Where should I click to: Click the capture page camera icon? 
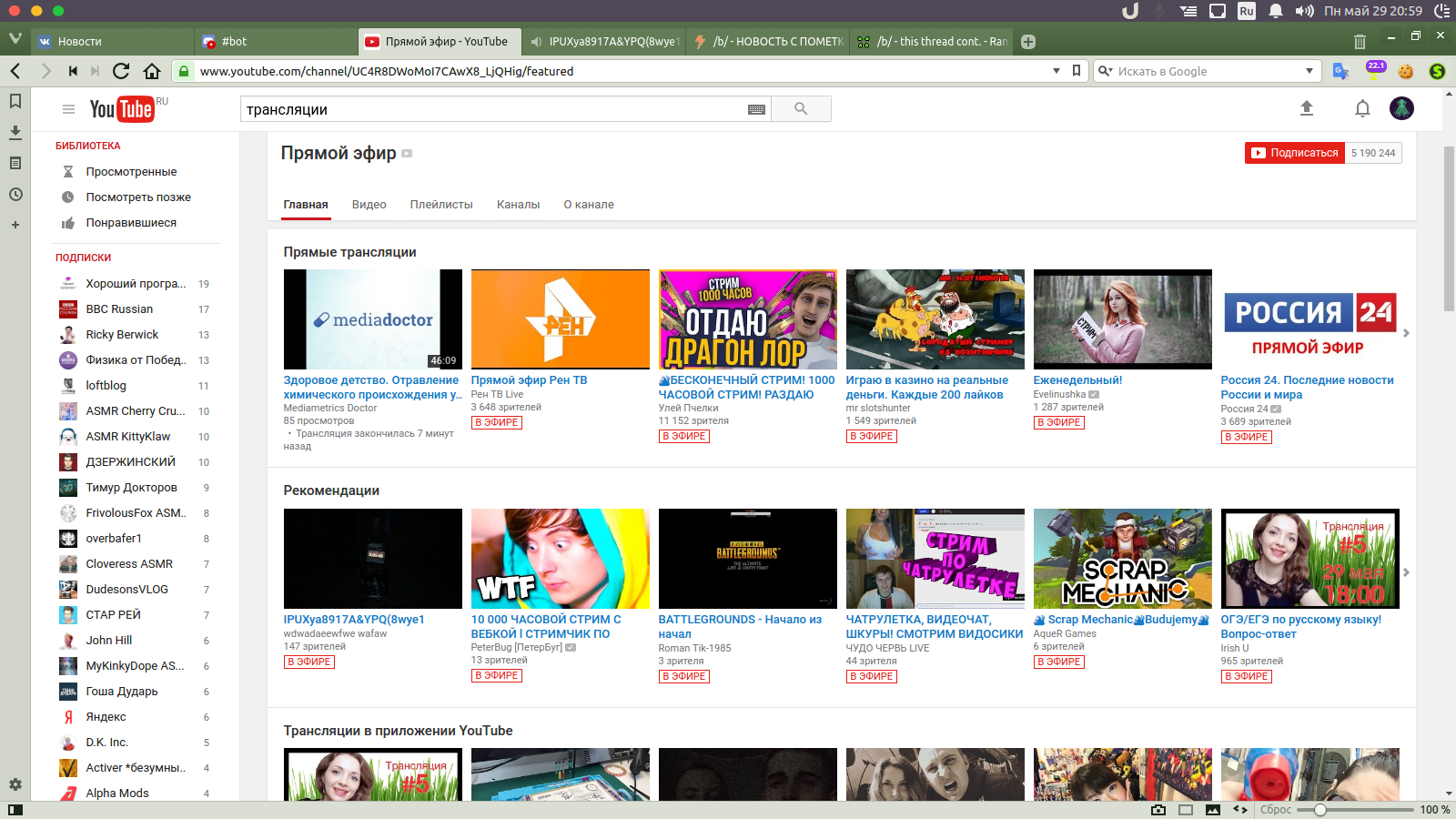coord(1158,809)
